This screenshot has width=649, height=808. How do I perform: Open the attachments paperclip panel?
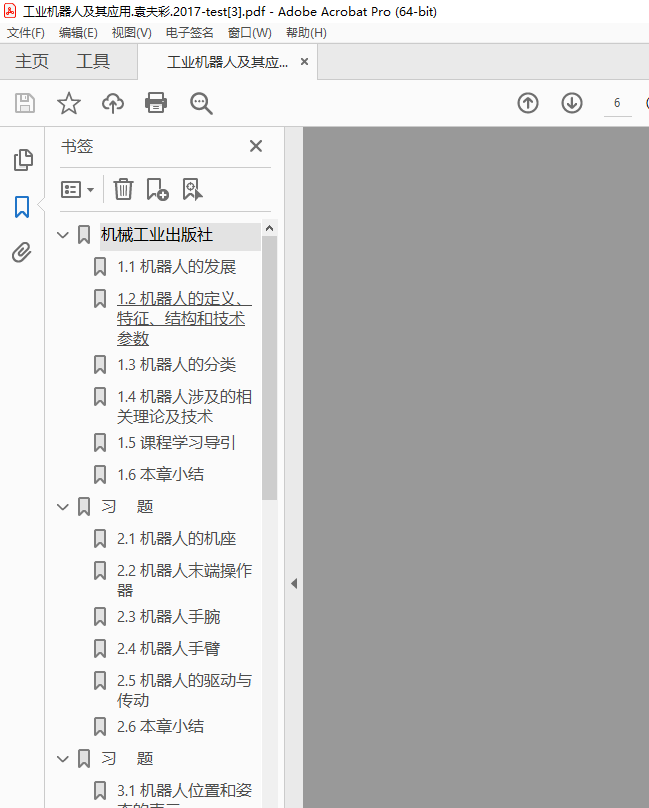[x=22, y=252]
